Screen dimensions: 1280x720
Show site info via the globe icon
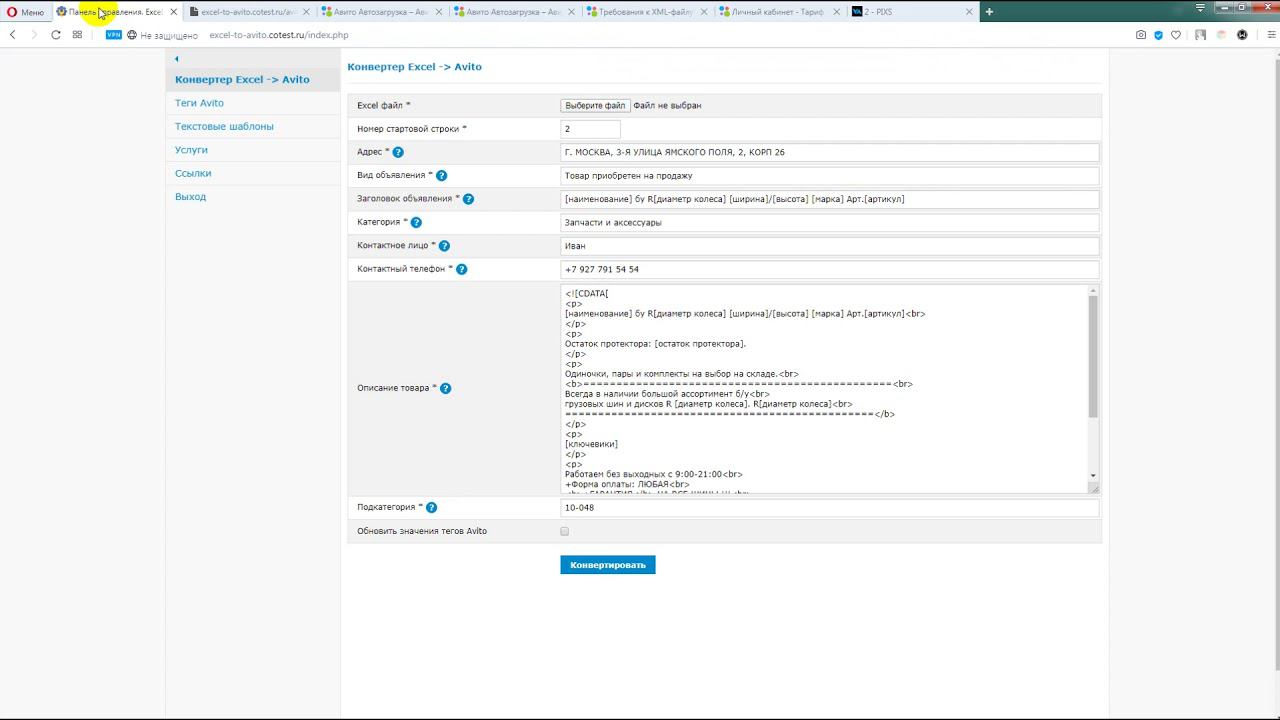(x=132, y=35)
